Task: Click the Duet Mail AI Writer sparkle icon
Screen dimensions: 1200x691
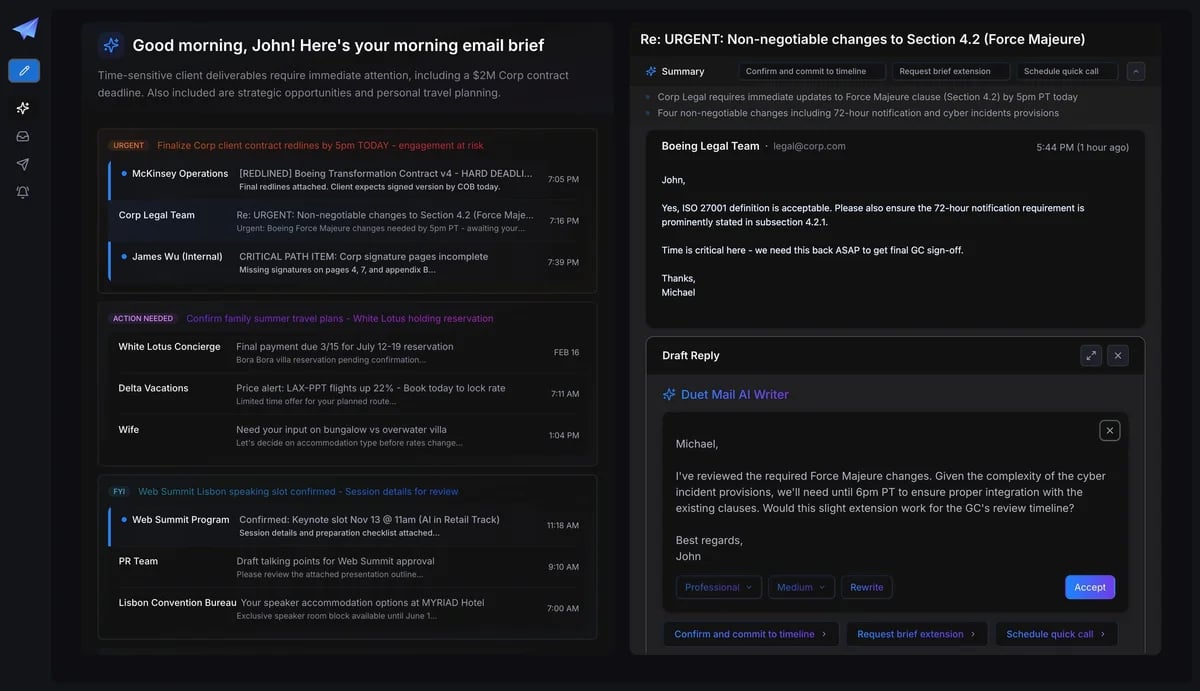Action: tap(669, 395)
